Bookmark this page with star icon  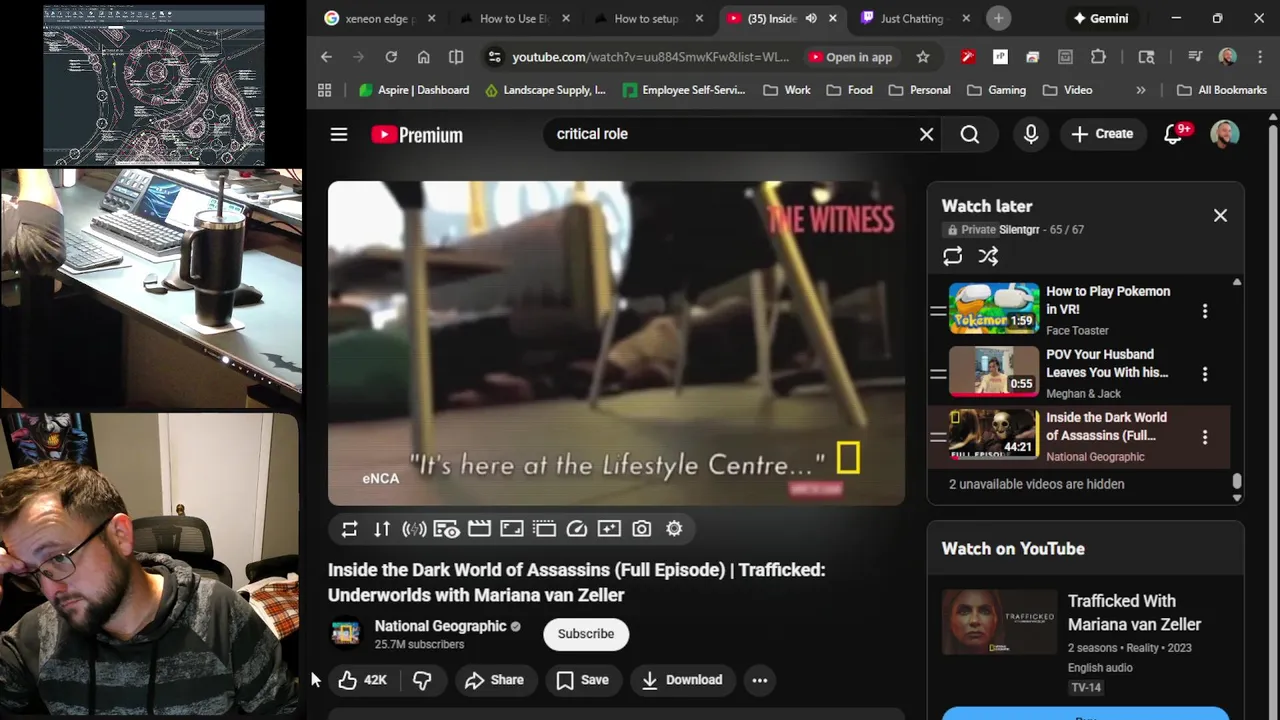click(923, 57)
